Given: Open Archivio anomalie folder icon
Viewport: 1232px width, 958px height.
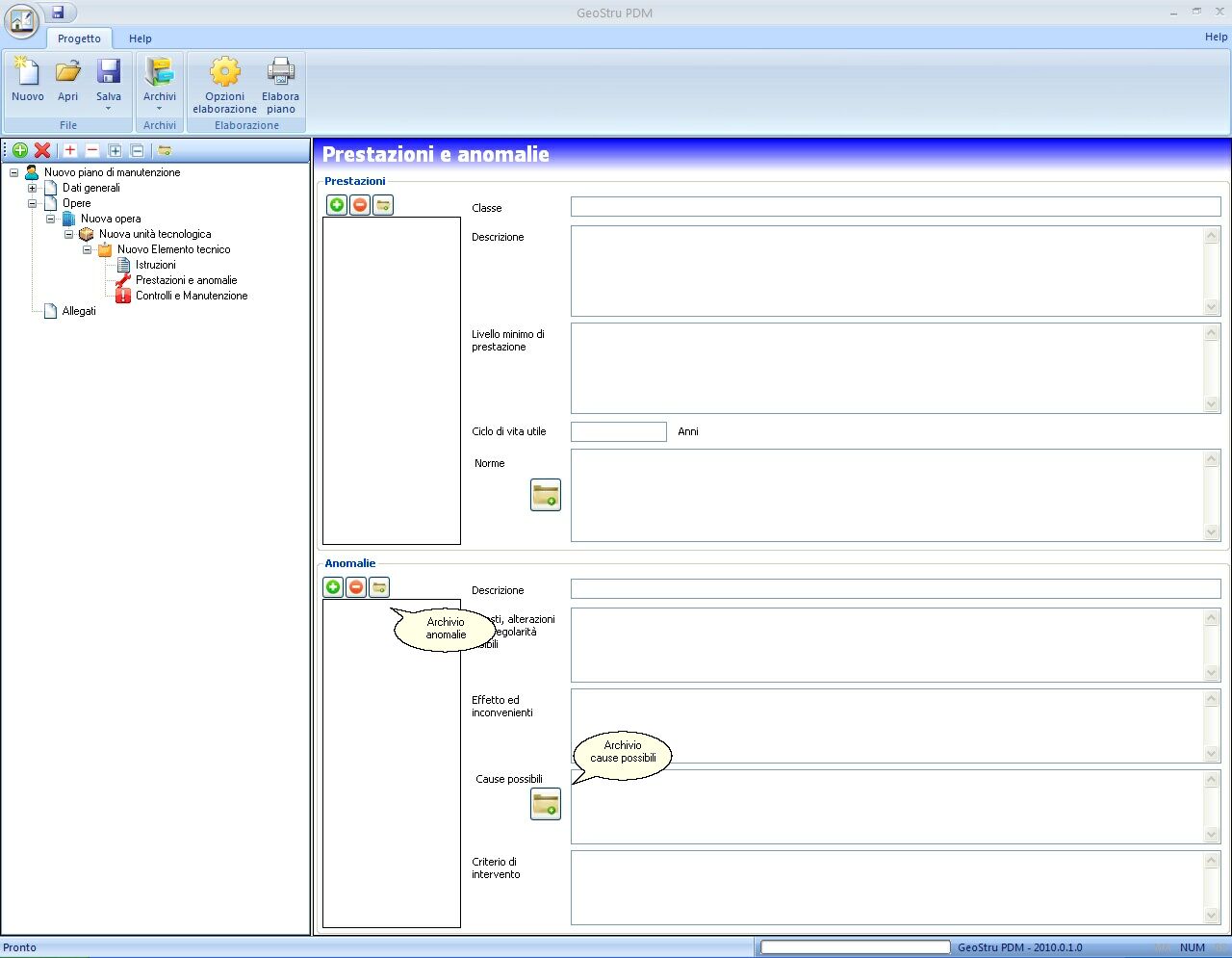Looking at the screenshot, I should pyautogui.click(x=379, y=587).
